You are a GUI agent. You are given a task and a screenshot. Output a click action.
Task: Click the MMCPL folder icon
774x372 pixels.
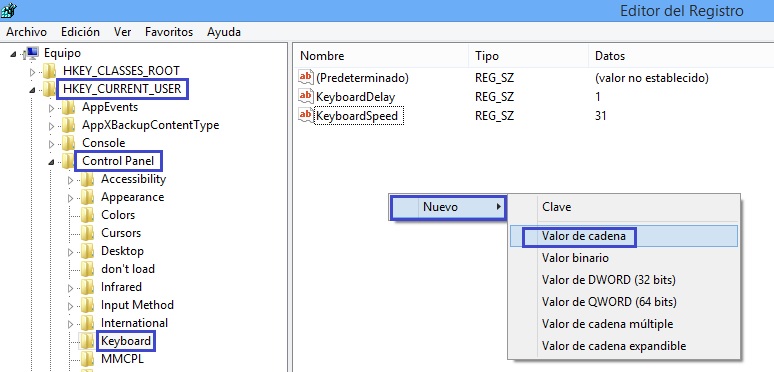(x=88, y=359)
